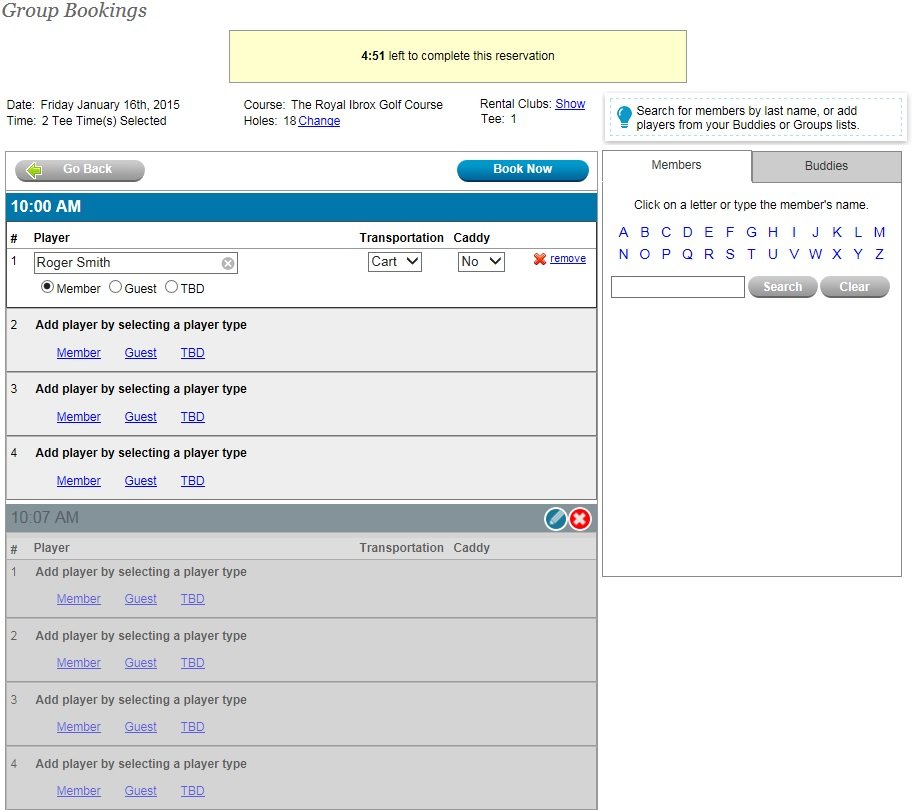Select the TBD radio button
Image resolution: width=913 pixels, height=810 pixels.
click(x=172, y=288)
